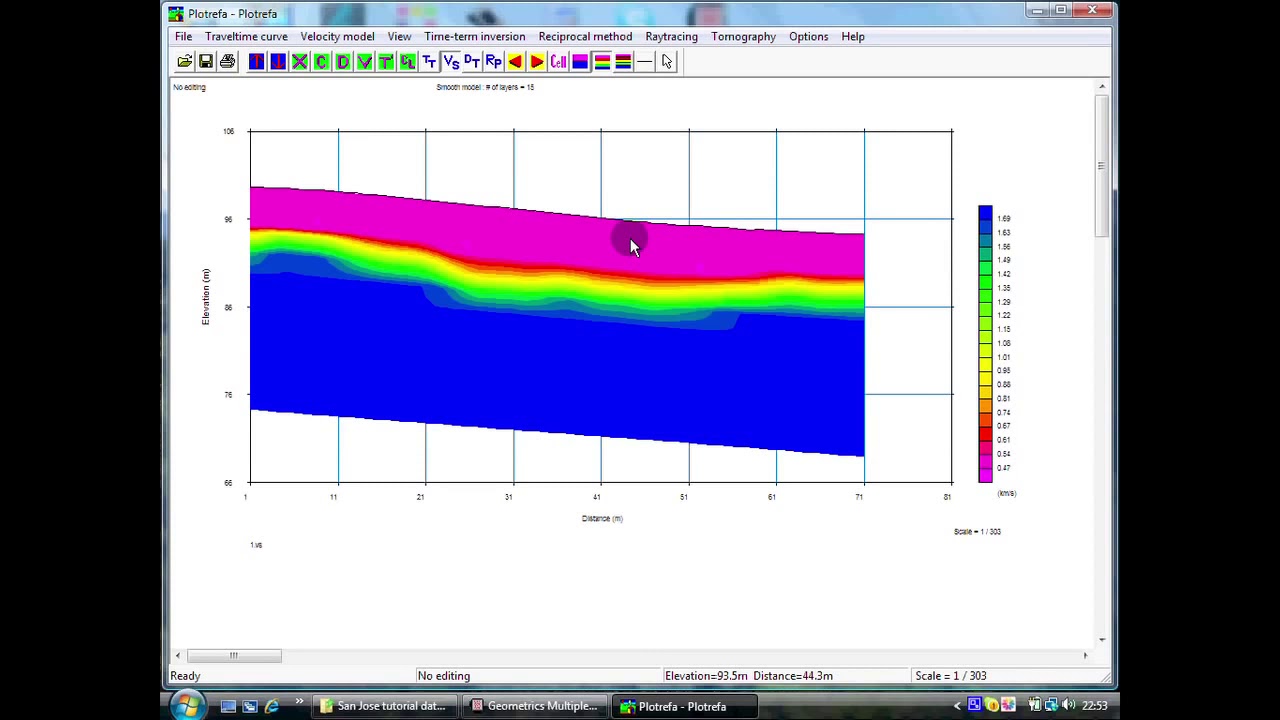Click the Cell toolbar icon
The height and width of the screenshot is (720, 1280).
click(x=558, y=62)
